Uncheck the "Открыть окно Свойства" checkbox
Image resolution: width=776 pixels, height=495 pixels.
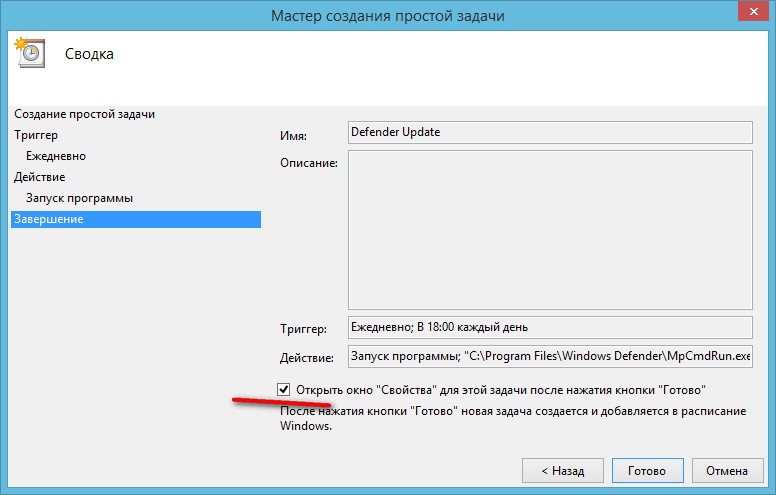pos(285,389)
